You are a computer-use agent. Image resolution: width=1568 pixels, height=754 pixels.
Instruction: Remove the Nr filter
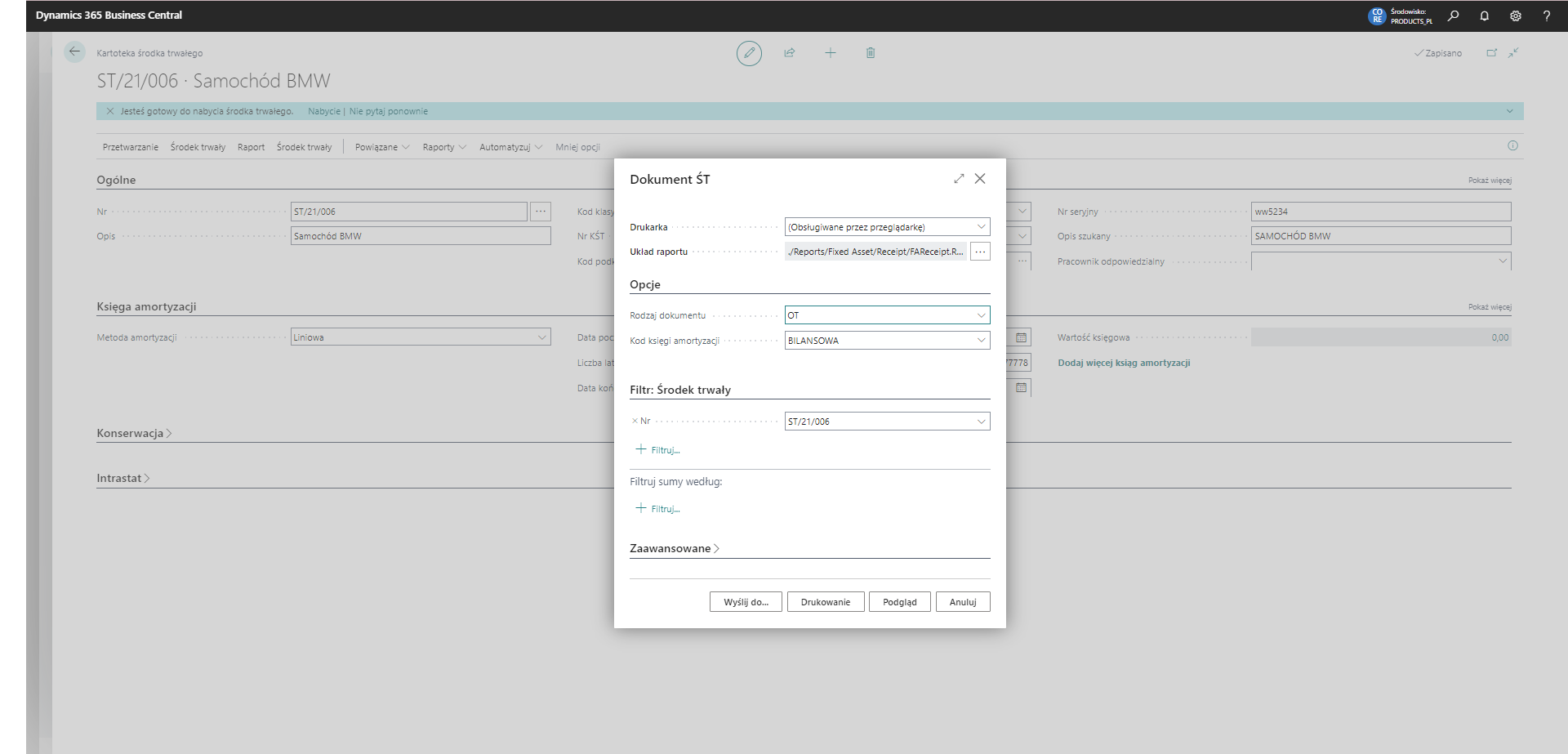[x=635, y=422]
